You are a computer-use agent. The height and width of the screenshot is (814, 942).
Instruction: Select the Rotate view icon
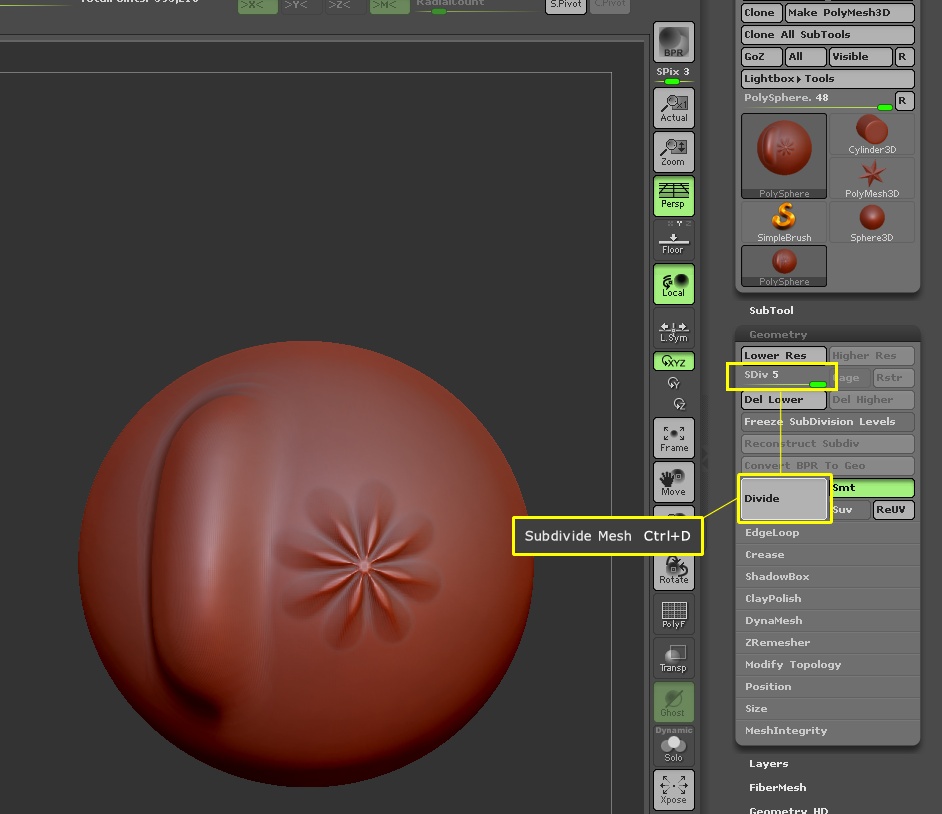(x=673, y=572)
